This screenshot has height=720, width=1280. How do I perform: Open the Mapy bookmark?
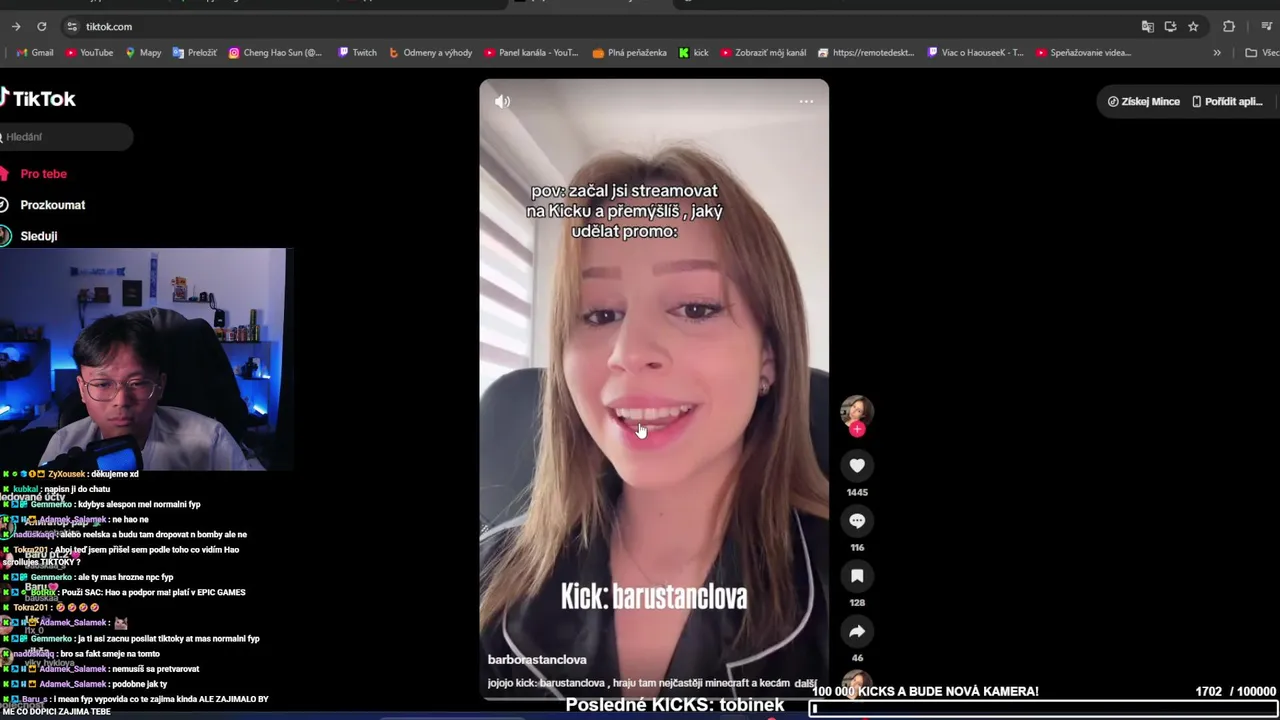[x=143, y=53]
